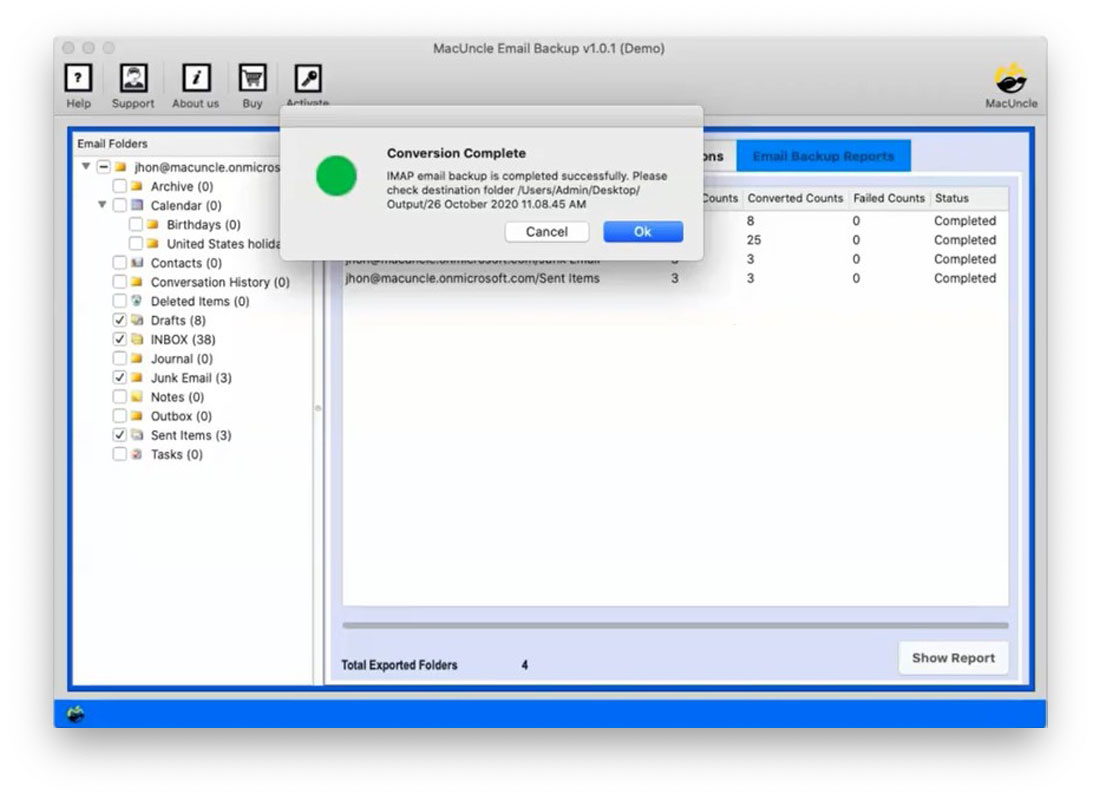
Task: Uncheck the Drafts (8) checkbox
Action: (120, 320)
